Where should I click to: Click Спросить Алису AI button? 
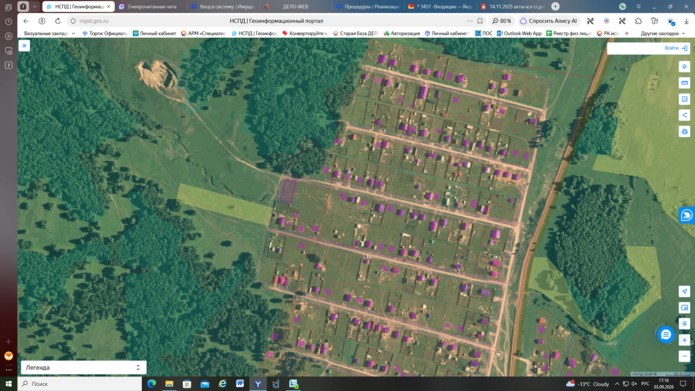coord(549,21)
